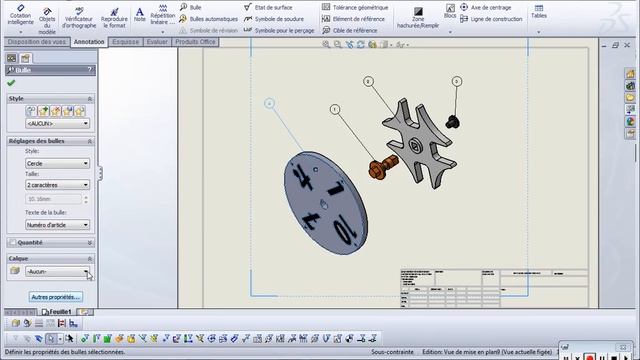Image resolution: width=640 pixels, height=360 pixels.
Task: Open Bulle panel help question mark
Action: [90, 70]
